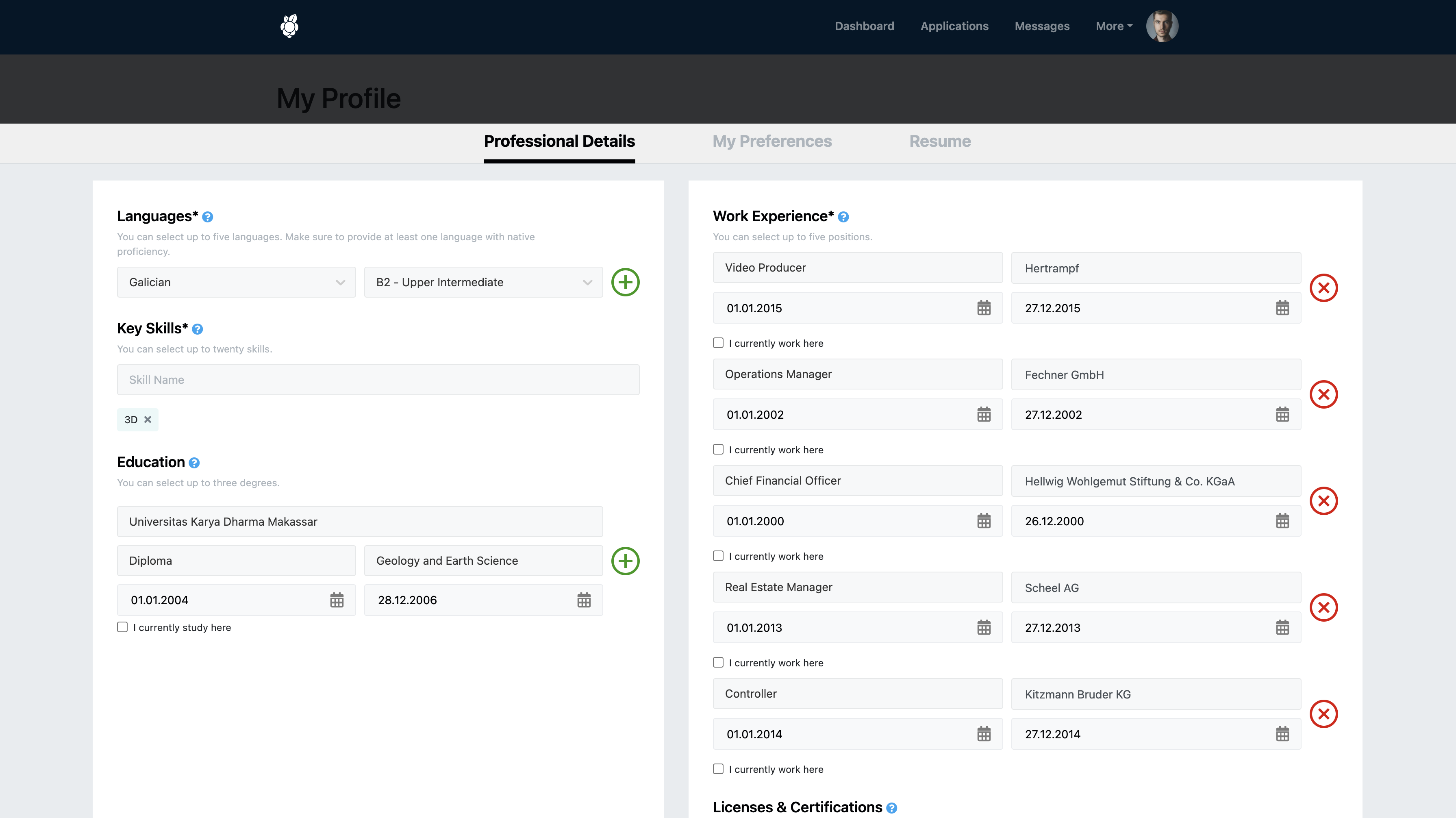This screenshot has width=1456, height=818.
Task: Expand the More menu in navbar
Action: click(x=1114, y=26)
